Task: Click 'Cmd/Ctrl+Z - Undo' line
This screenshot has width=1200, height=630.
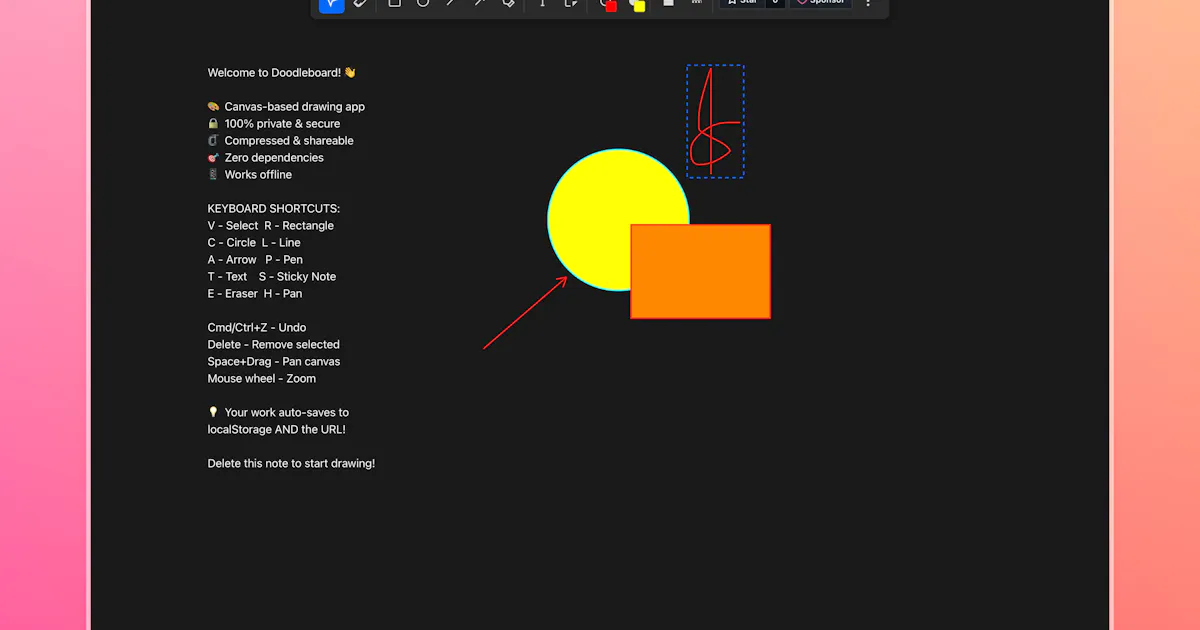Action: pos(257,328)
